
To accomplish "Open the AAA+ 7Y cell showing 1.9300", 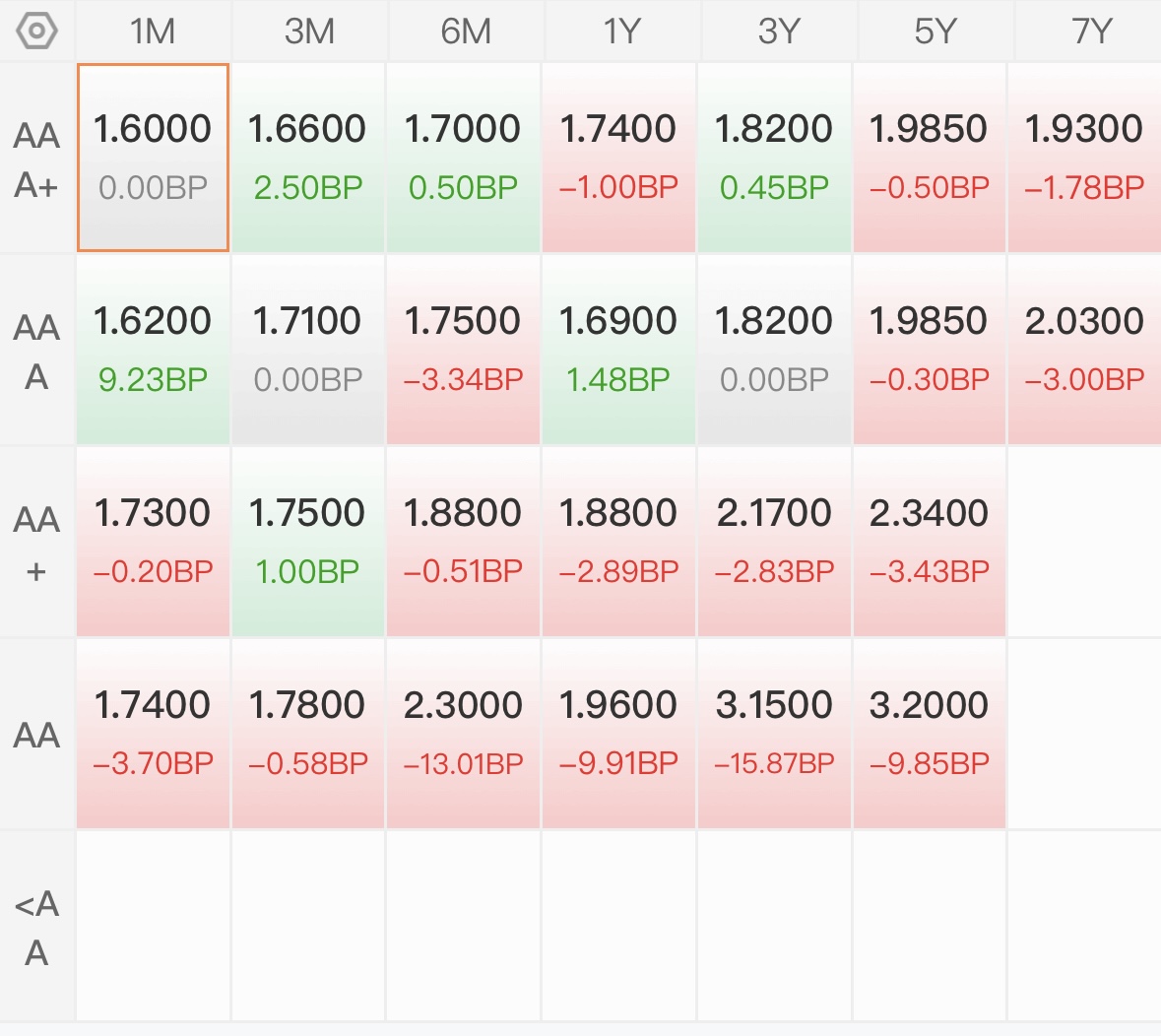I will 1085,158.
